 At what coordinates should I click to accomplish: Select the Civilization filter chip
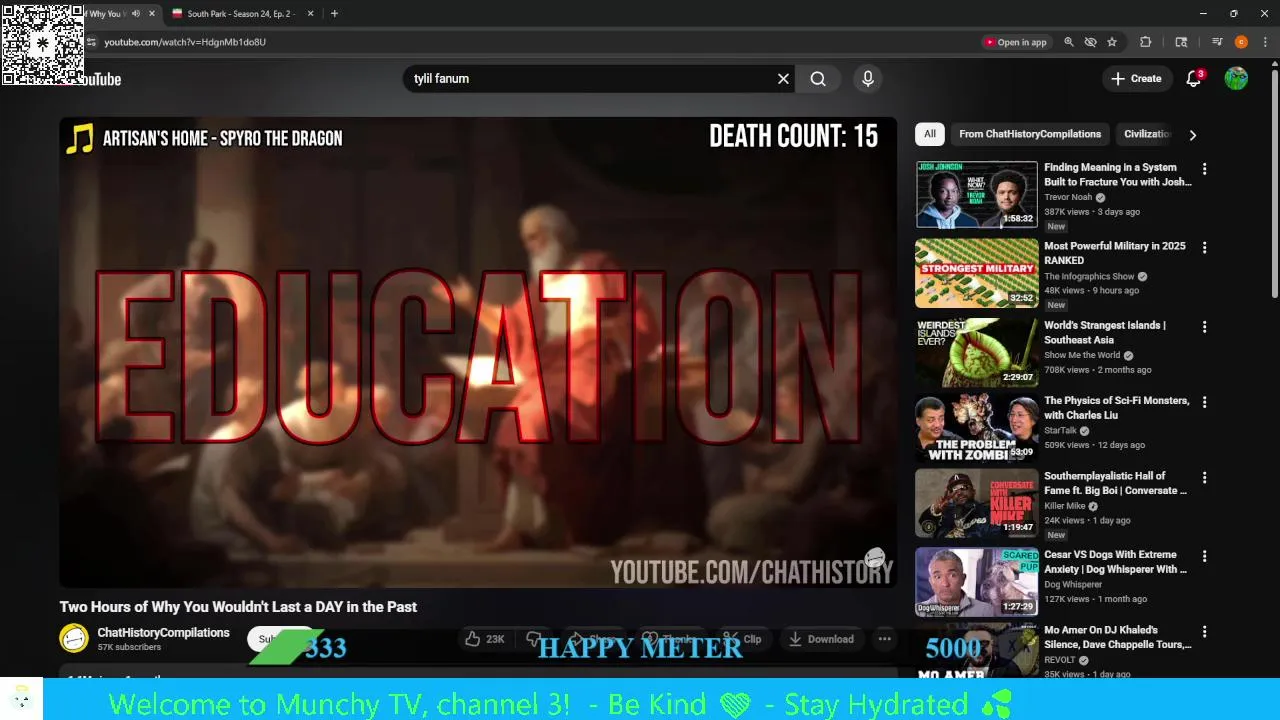pos(1147,134)
